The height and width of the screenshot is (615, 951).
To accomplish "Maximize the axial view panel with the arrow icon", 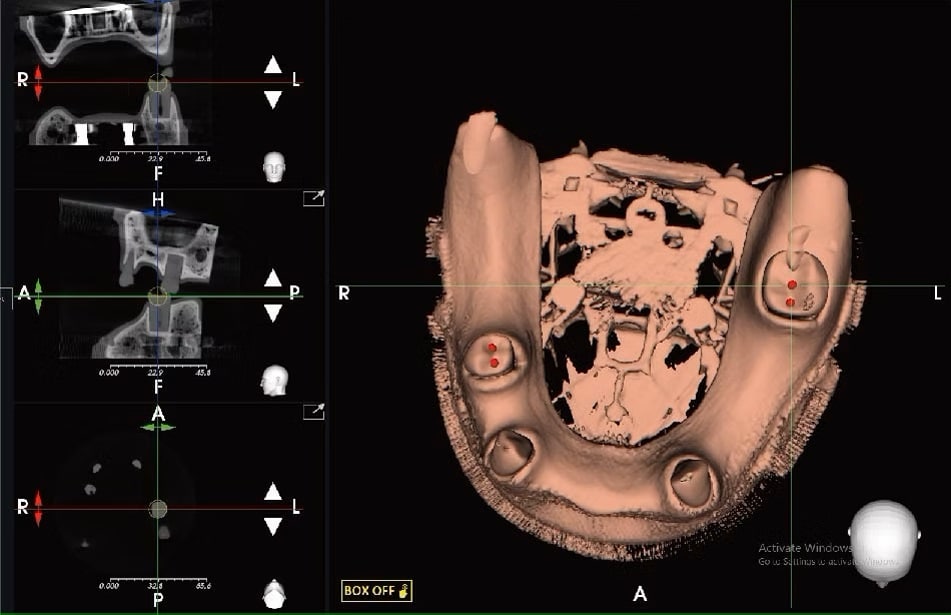I will click(314, 411).
